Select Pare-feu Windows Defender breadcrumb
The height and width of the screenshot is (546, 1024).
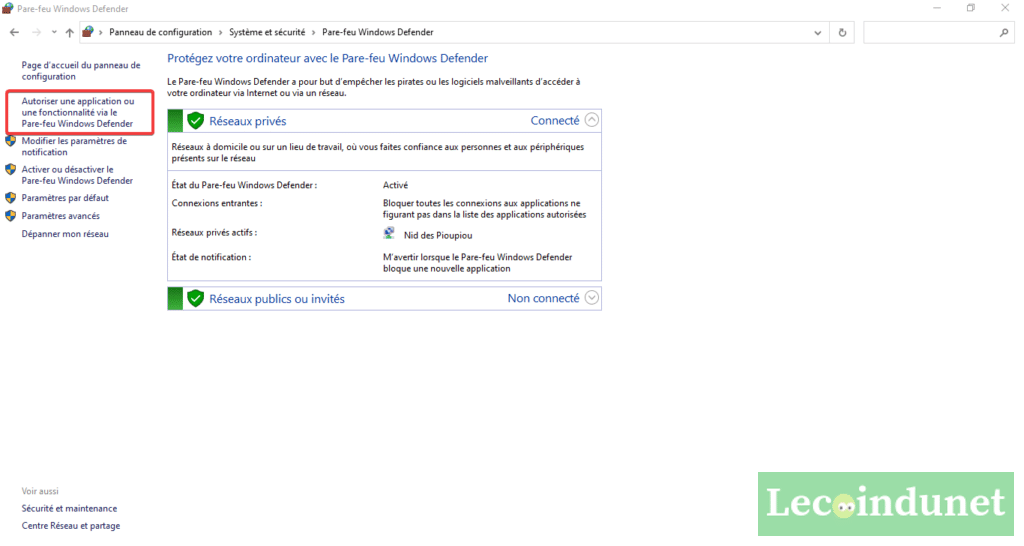[377, 32]
